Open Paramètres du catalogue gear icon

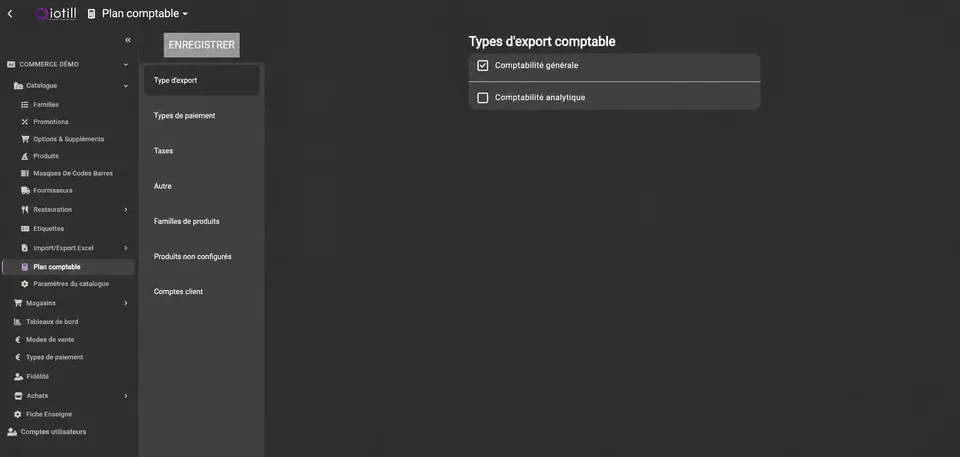25,284
